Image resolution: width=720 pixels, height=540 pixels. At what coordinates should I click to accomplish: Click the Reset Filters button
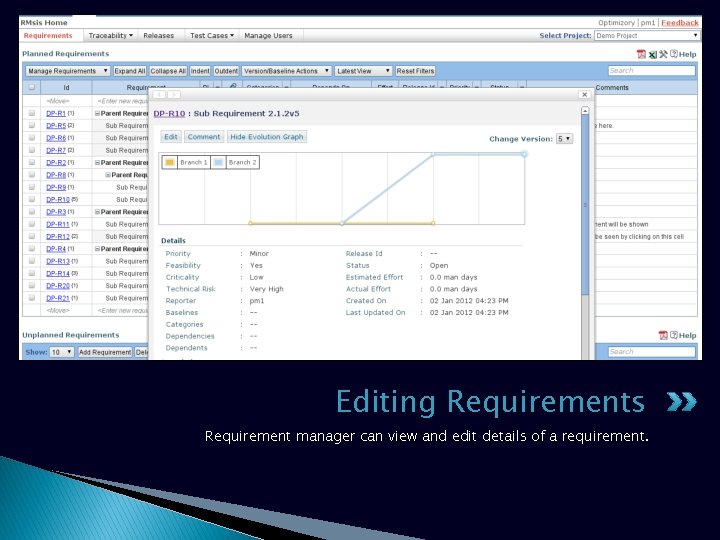pyautogui.click(x=415, y=71)
